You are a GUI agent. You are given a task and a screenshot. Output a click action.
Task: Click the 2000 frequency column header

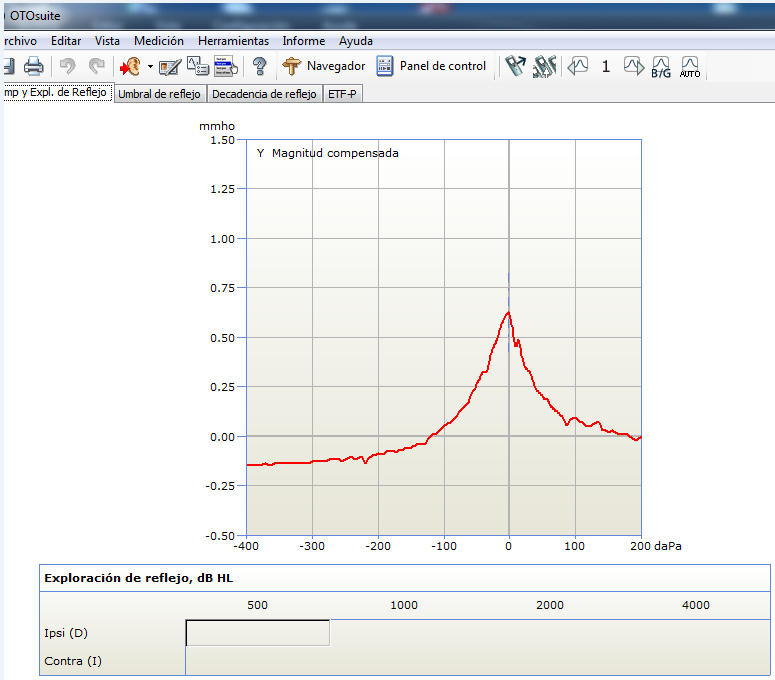coord(550,605)
